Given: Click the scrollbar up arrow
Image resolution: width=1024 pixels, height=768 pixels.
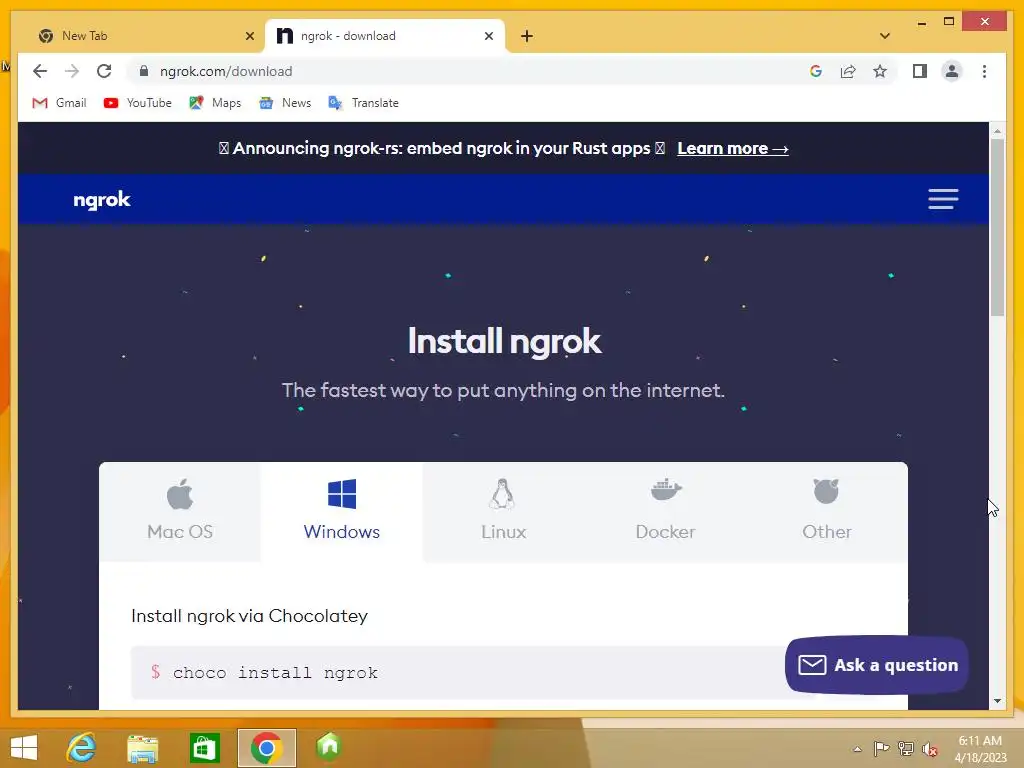Looking at the screenshot, I should pos(997,131).
